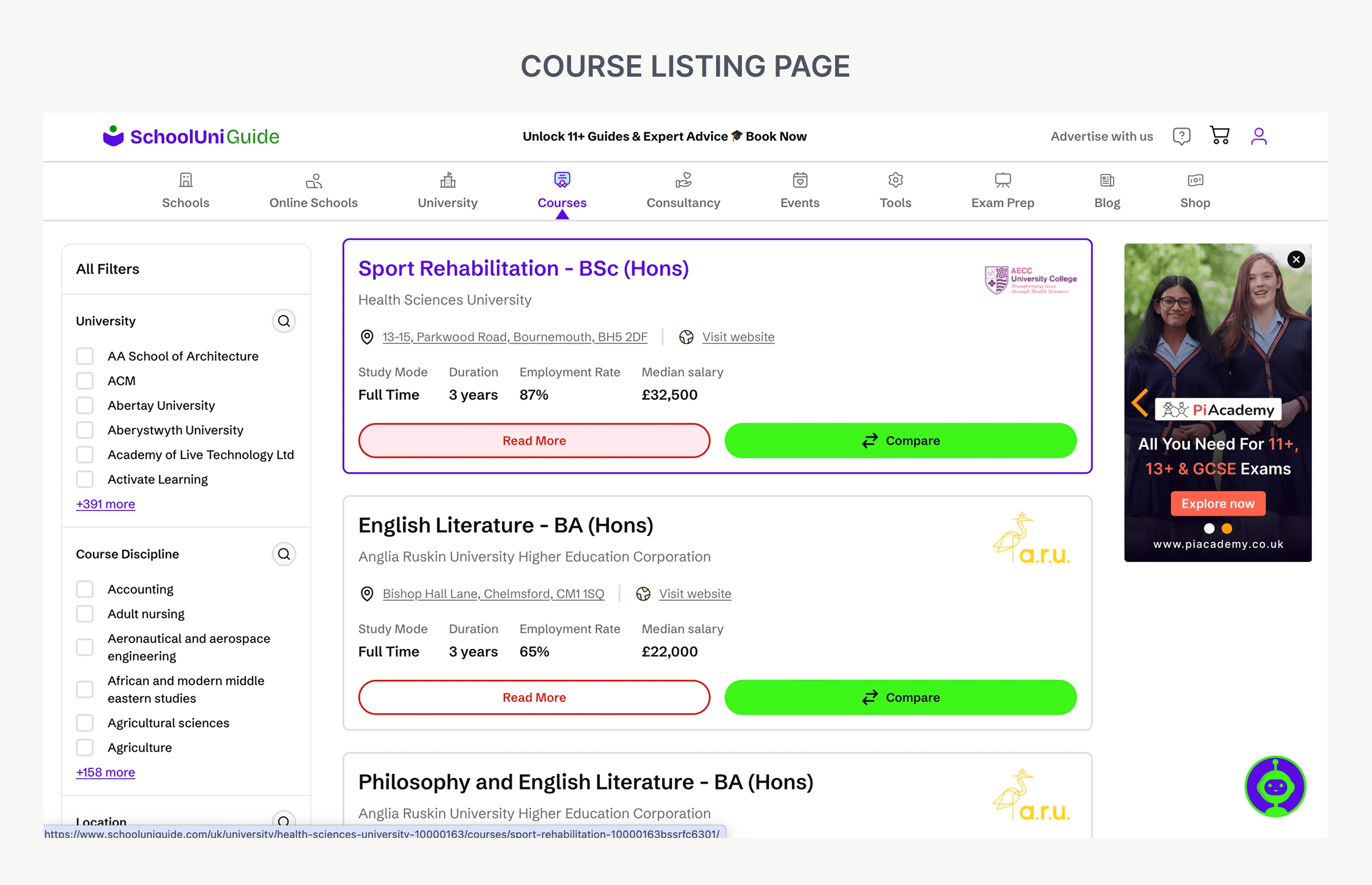
Task: Compare the Sport Rehabilitation course
Action: [900, 441]
